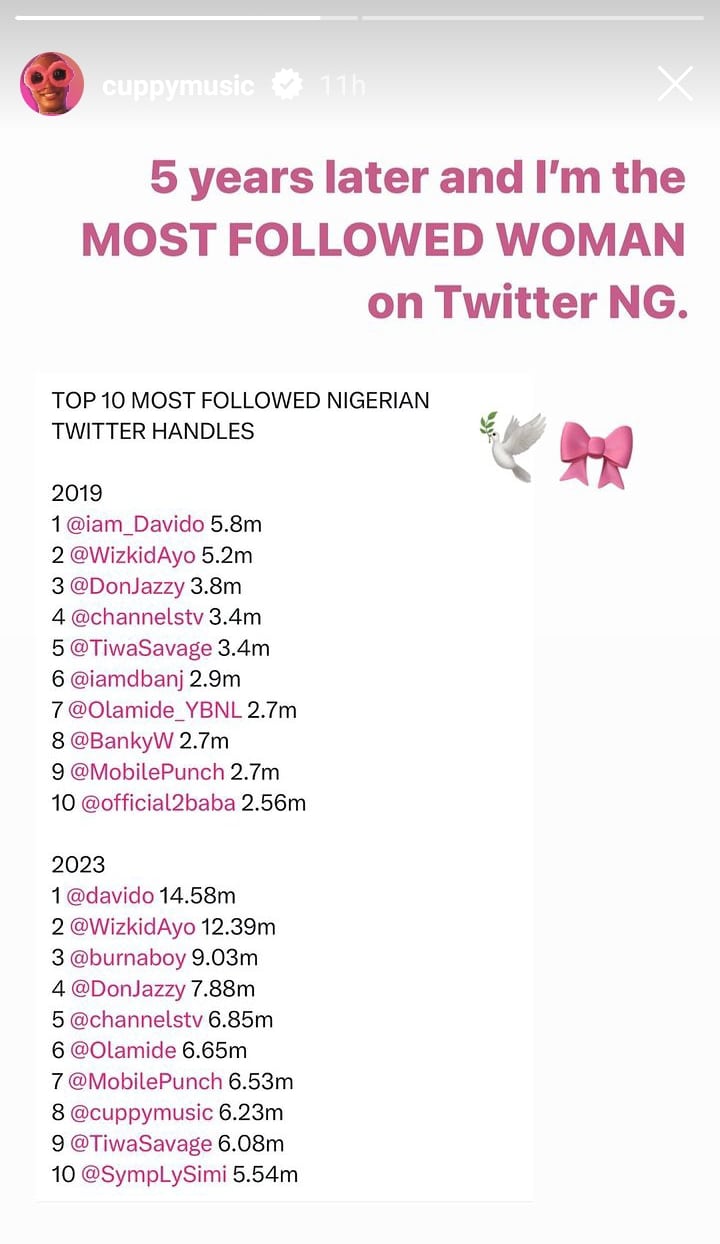
Task: Tap the verified badge icon
Action: [x=289, y=86]
